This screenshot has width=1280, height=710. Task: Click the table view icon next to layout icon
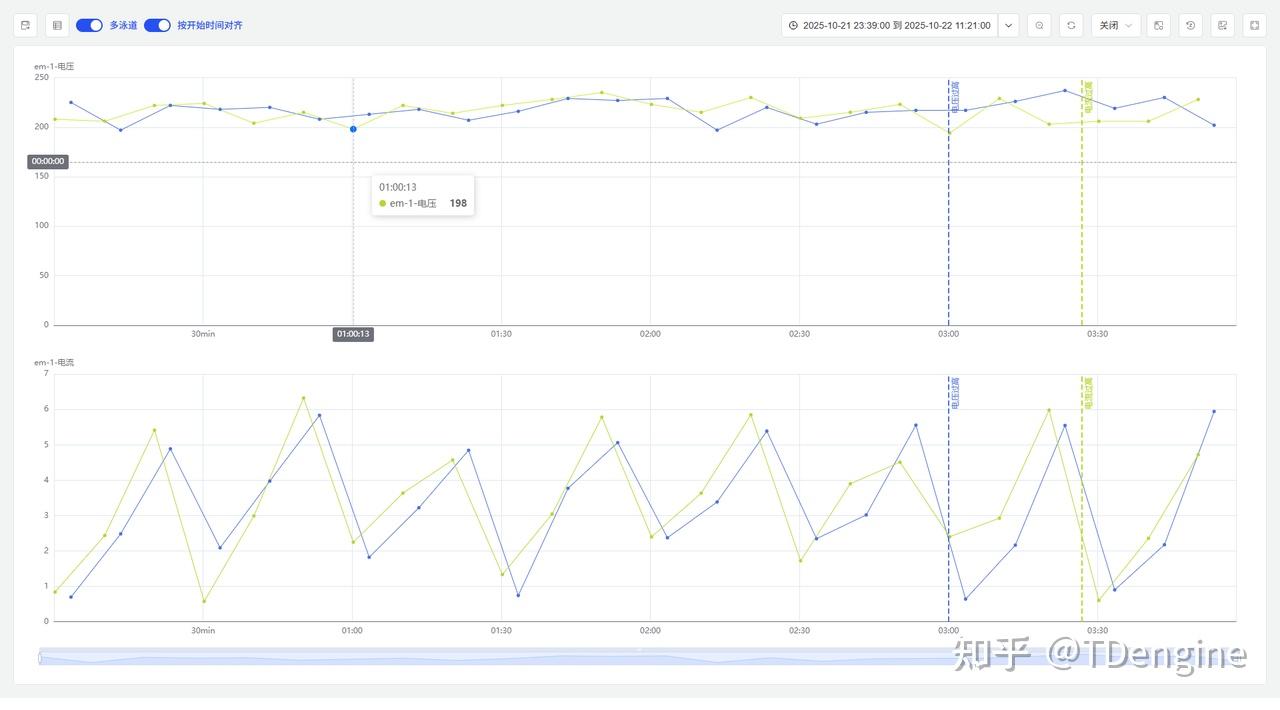tap(56, 25)
